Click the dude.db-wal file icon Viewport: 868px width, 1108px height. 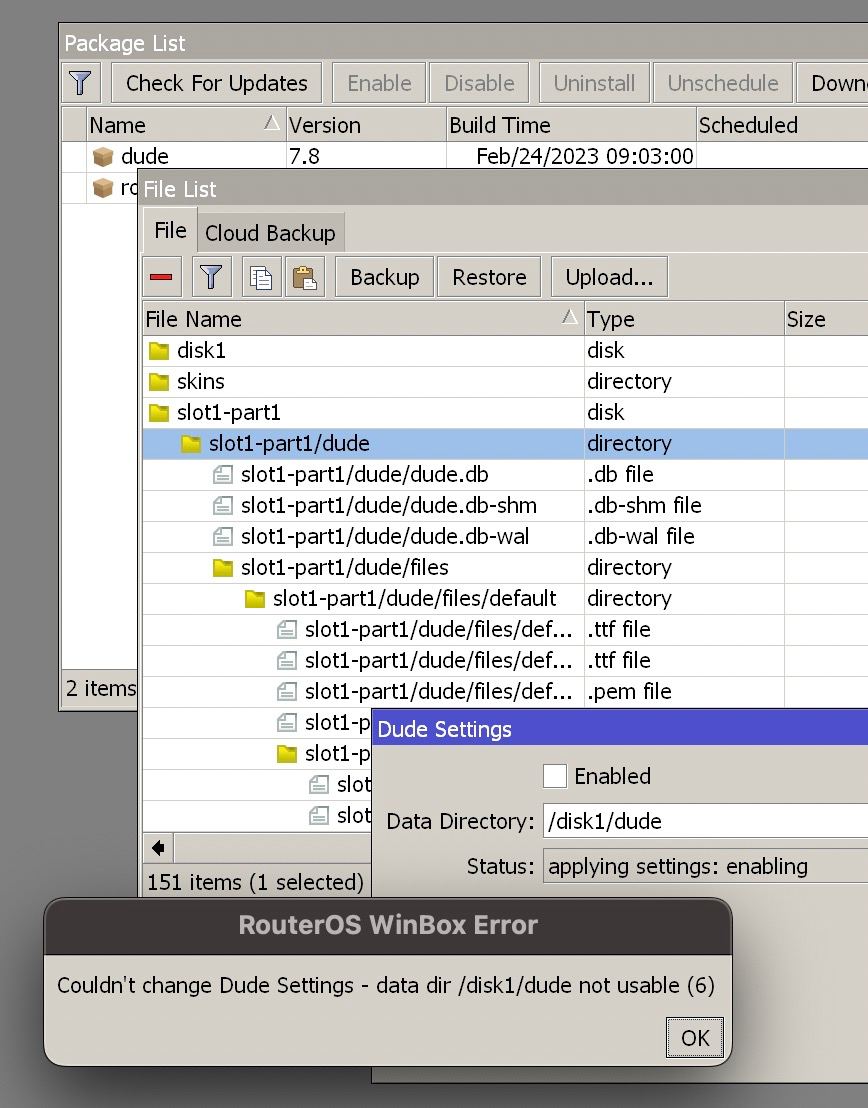pos(223,537)
